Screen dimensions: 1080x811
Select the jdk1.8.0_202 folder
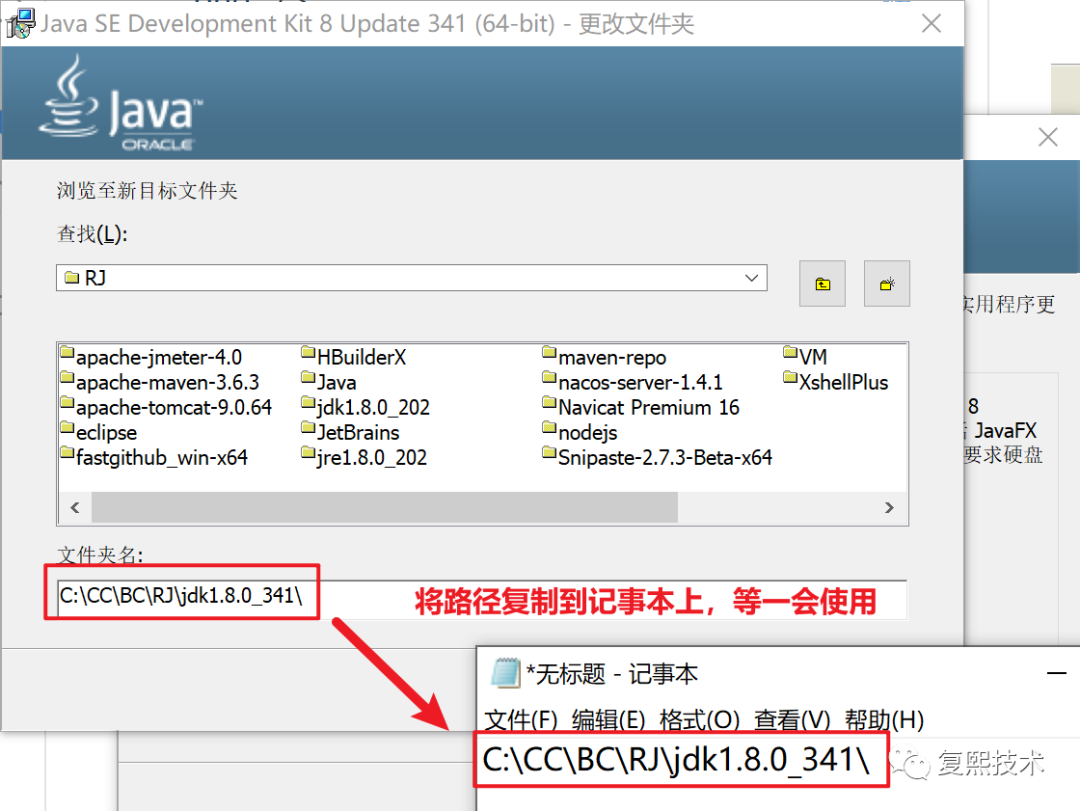click(x=365, y=407)
